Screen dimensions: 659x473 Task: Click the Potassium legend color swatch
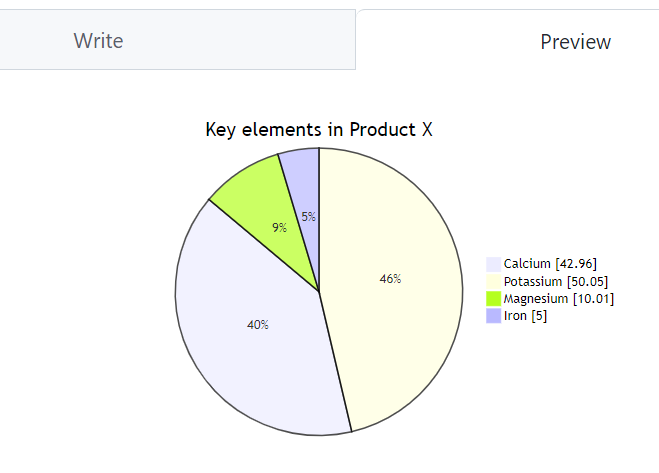click(x=493, y=281)
